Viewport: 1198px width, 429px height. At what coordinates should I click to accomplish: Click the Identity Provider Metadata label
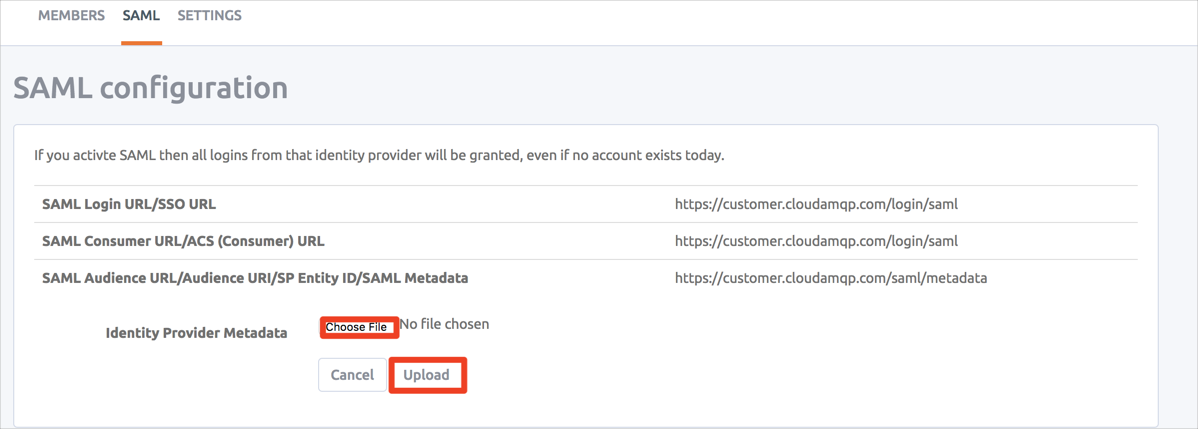[196, 333]
